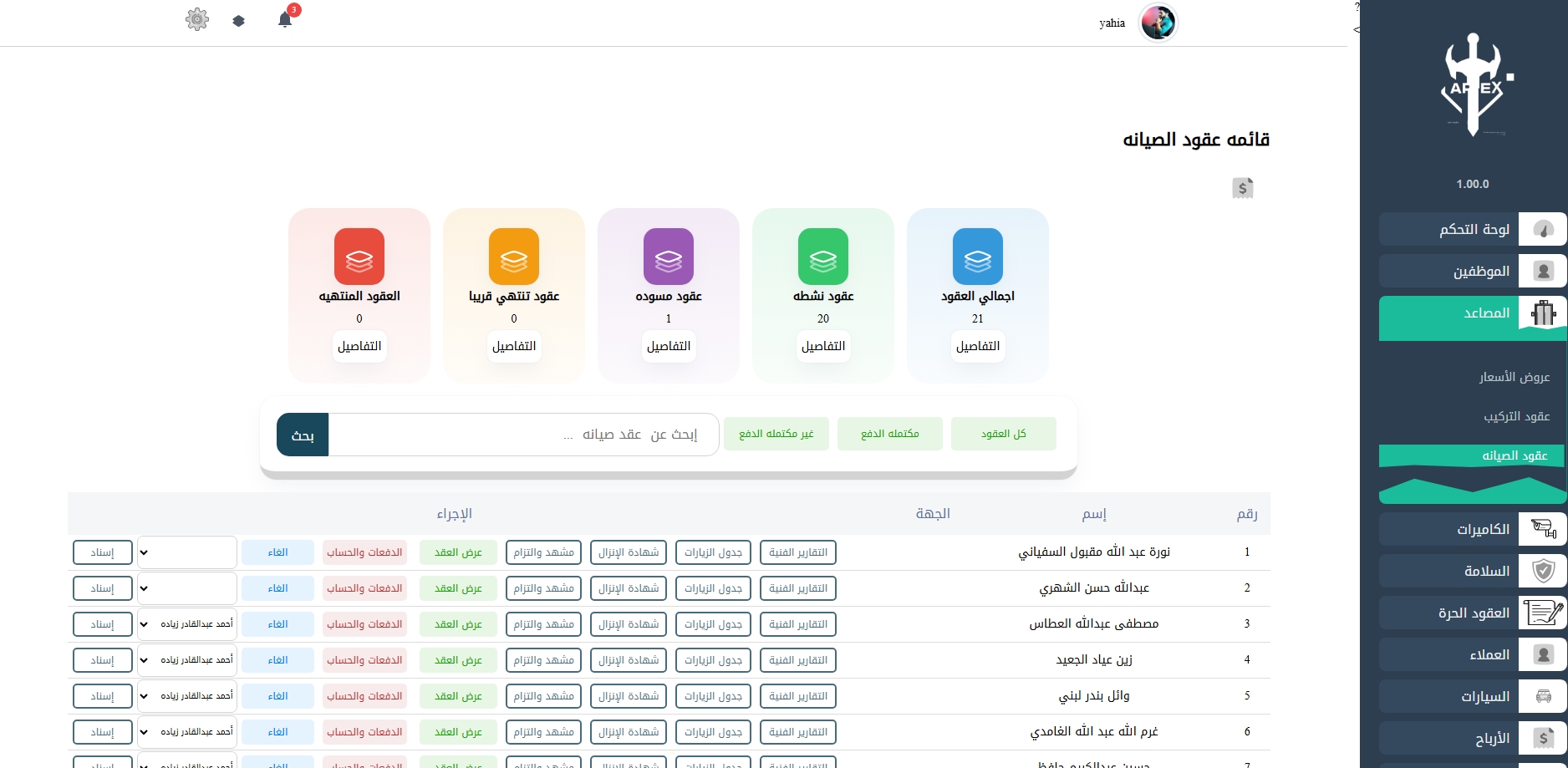Open لوحة التحكم via its sidebar icon

point(1543,229)
